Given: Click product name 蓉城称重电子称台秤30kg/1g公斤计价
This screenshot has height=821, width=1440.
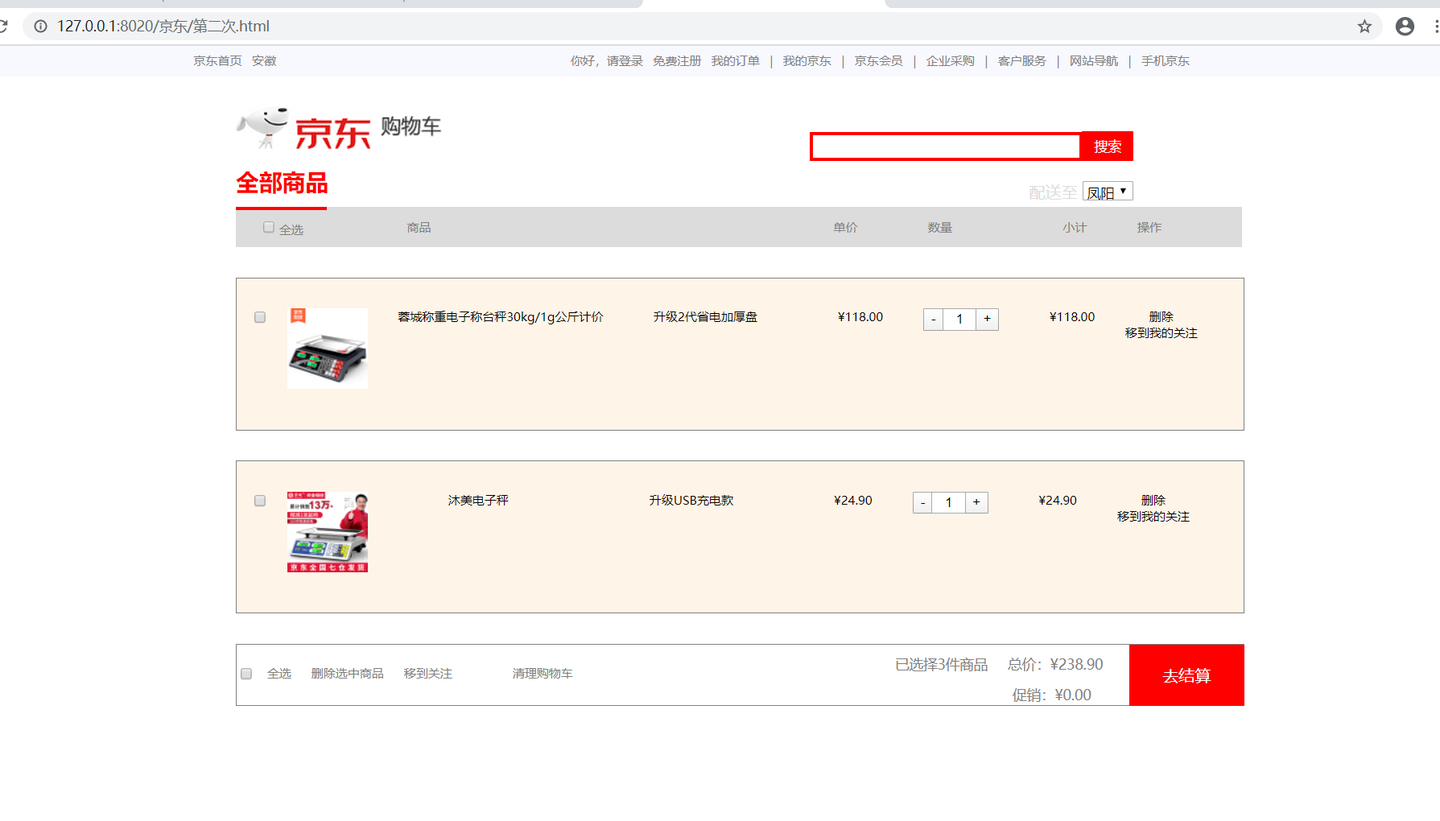Looking at the screenshot, I should [500, 317].
